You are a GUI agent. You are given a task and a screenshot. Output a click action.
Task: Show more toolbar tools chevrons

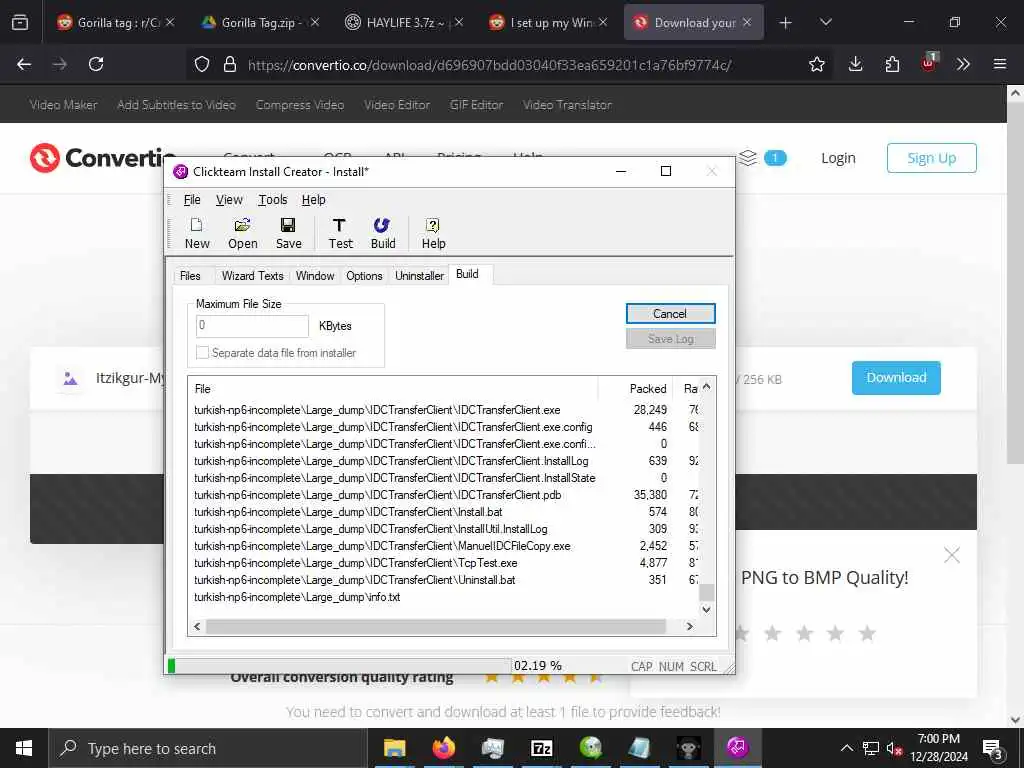[963, 64]
